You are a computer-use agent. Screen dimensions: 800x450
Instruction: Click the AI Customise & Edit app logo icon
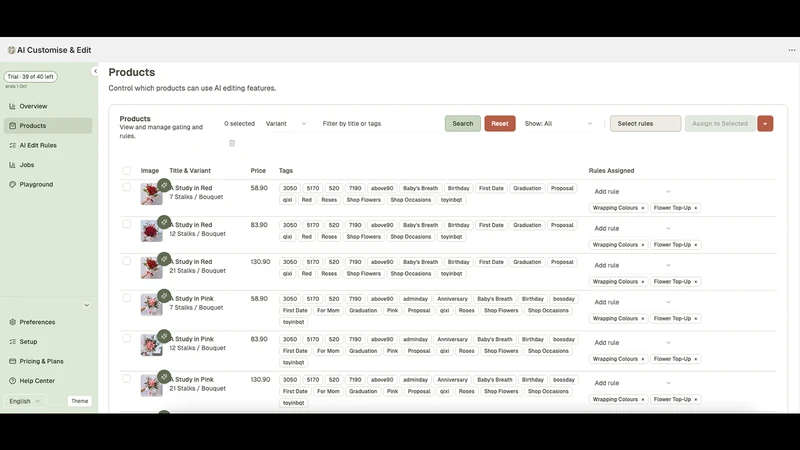pos(11,50)
